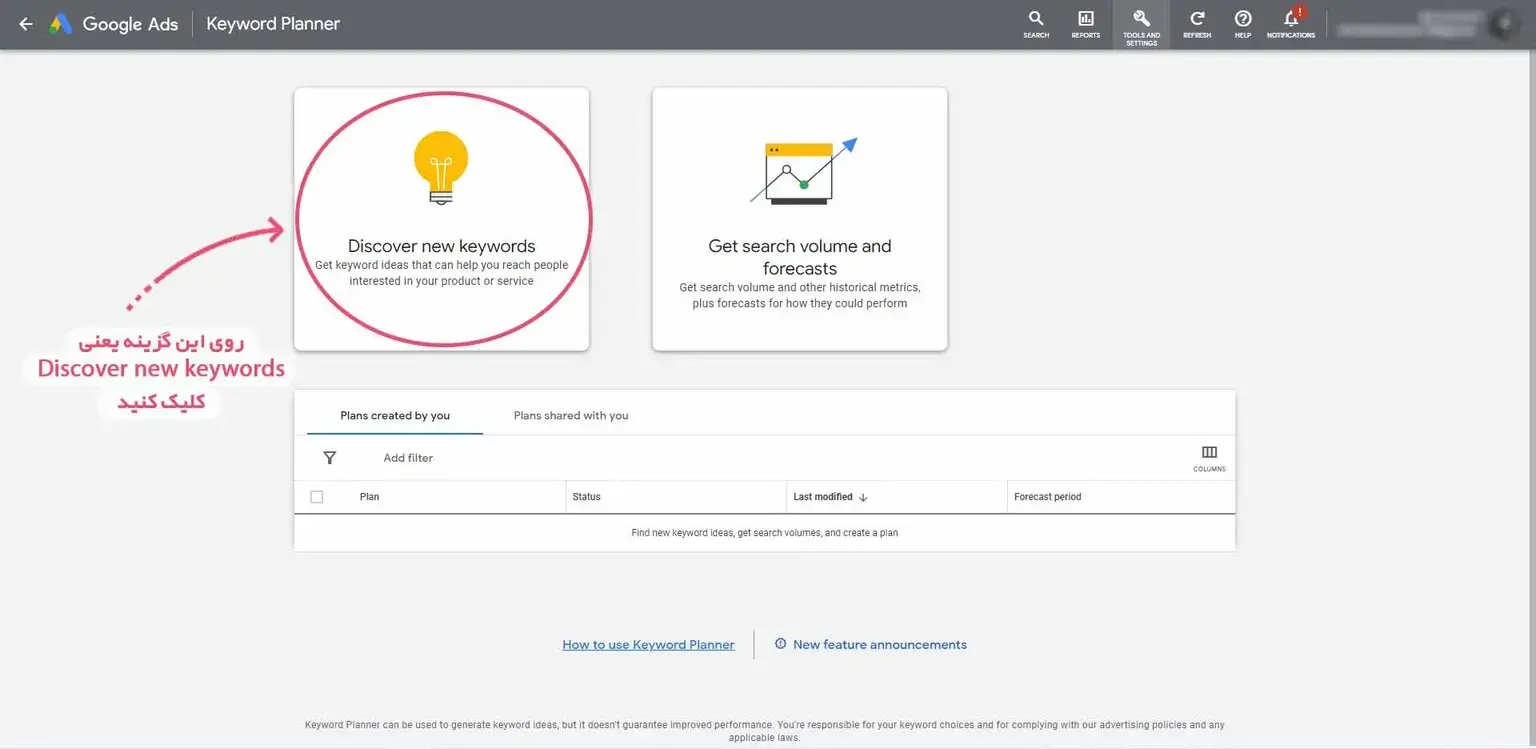Open the Notifications bell
1536x749 pixels.
coord(1291,24)
